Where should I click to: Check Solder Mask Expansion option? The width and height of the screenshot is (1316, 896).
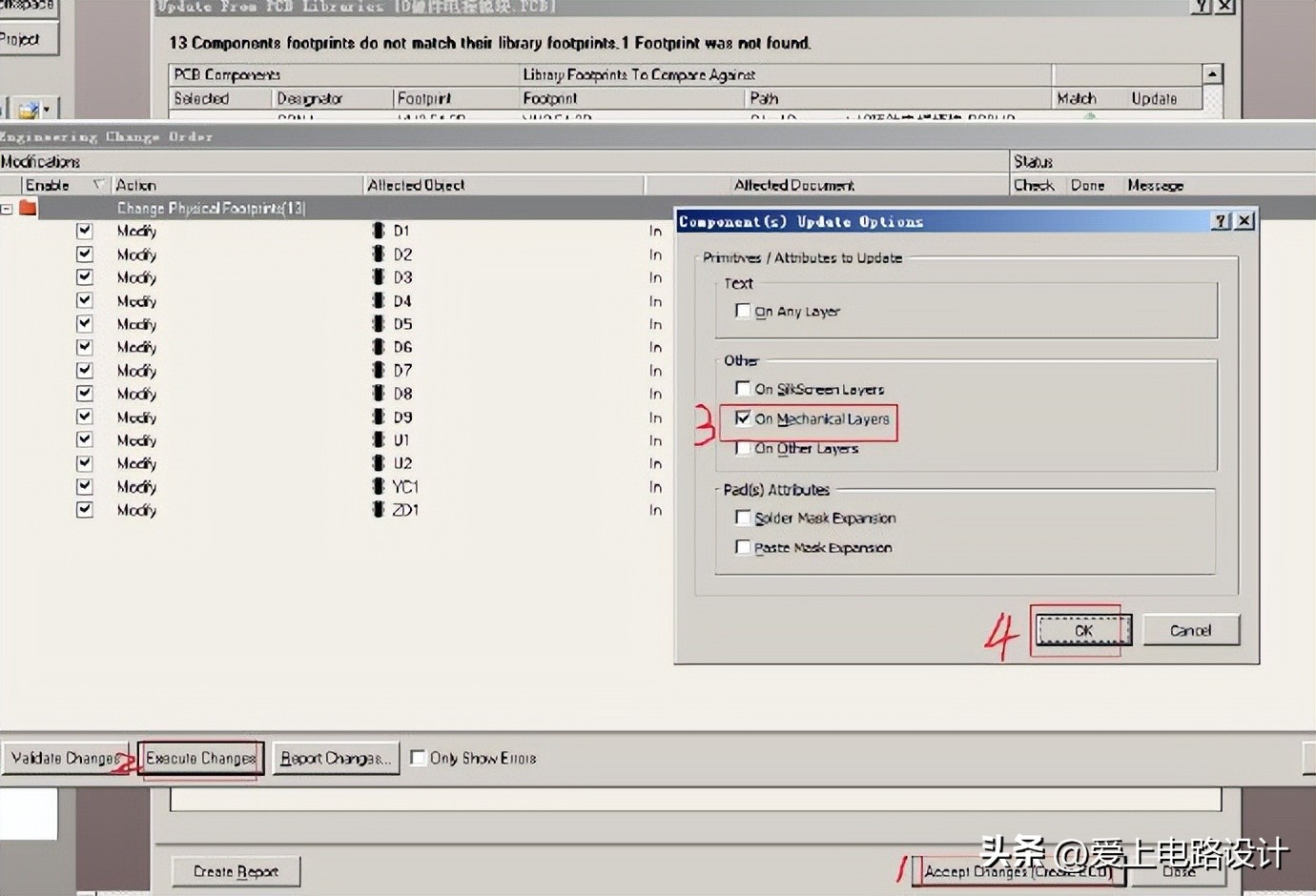tap(743, 518)
